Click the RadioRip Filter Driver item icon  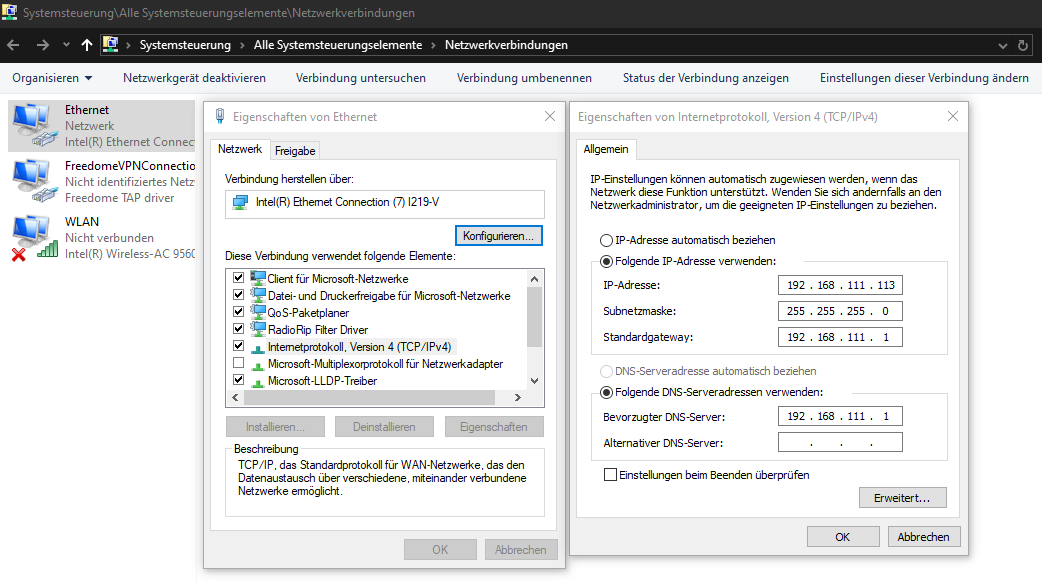click(258, 329)
